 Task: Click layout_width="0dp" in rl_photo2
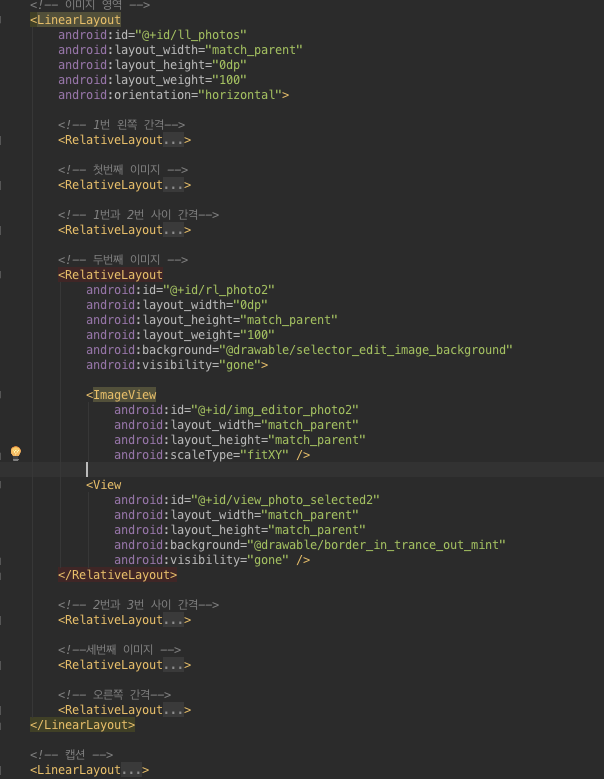point(177,305)
